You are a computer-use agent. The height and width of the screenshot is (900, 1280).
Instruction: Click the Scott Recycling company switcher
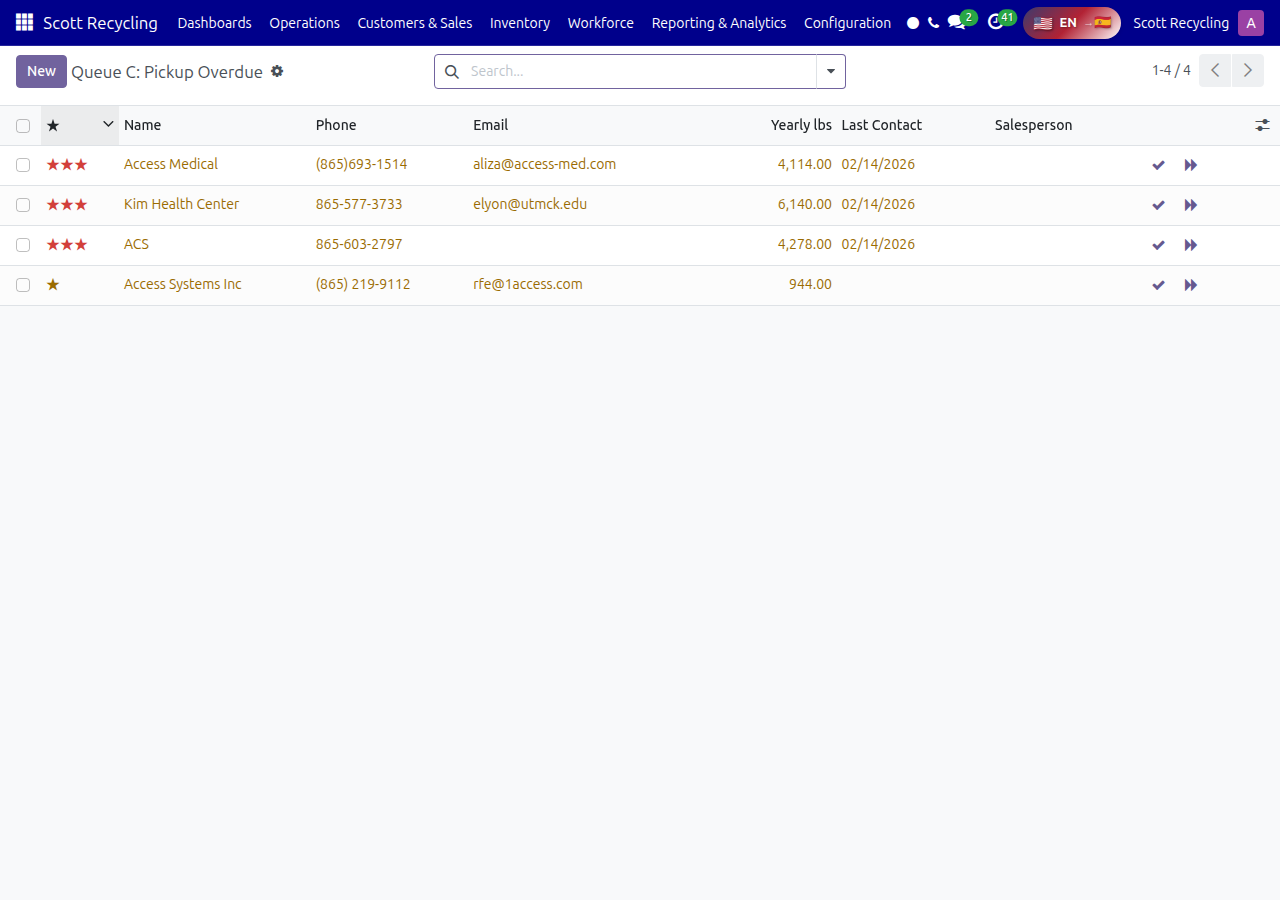(1181, 23)
